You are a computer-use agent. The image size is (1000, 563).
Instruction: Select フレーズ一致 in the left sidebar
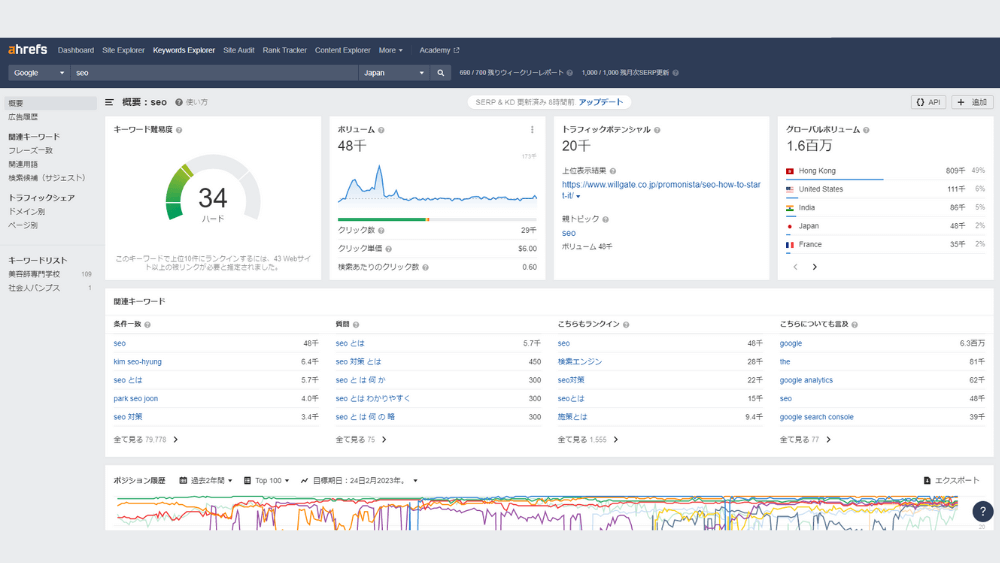(31, 150)
